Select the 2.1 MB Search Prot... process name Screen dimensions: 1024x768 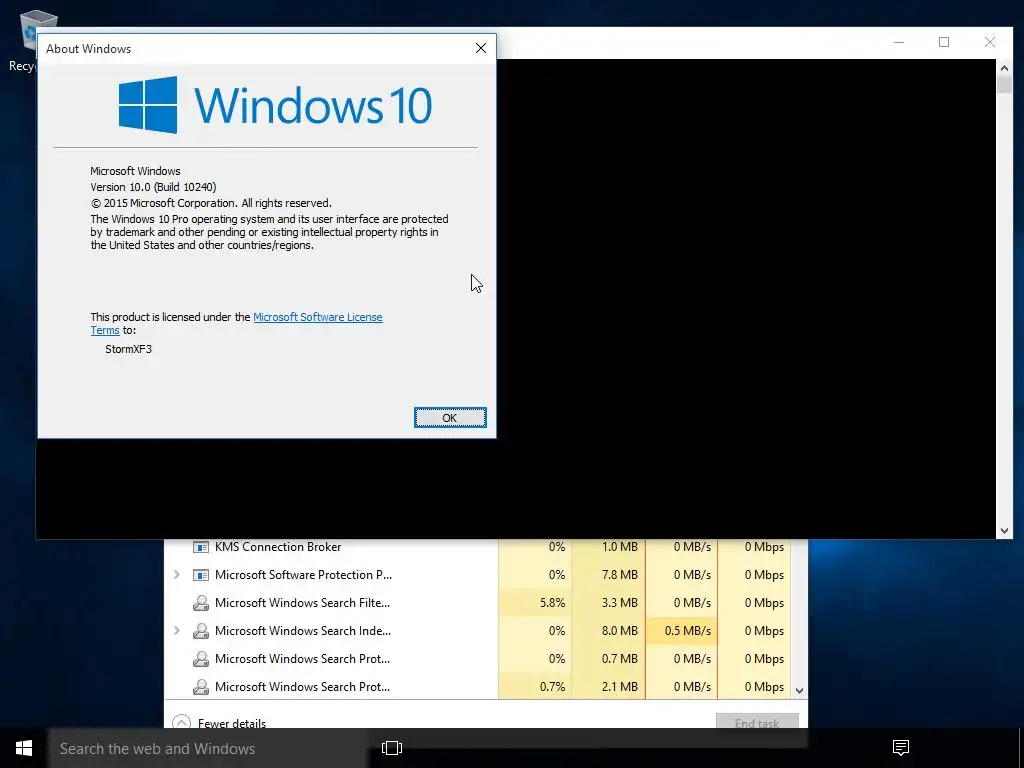pyautogui.click(x=302, y=687)
